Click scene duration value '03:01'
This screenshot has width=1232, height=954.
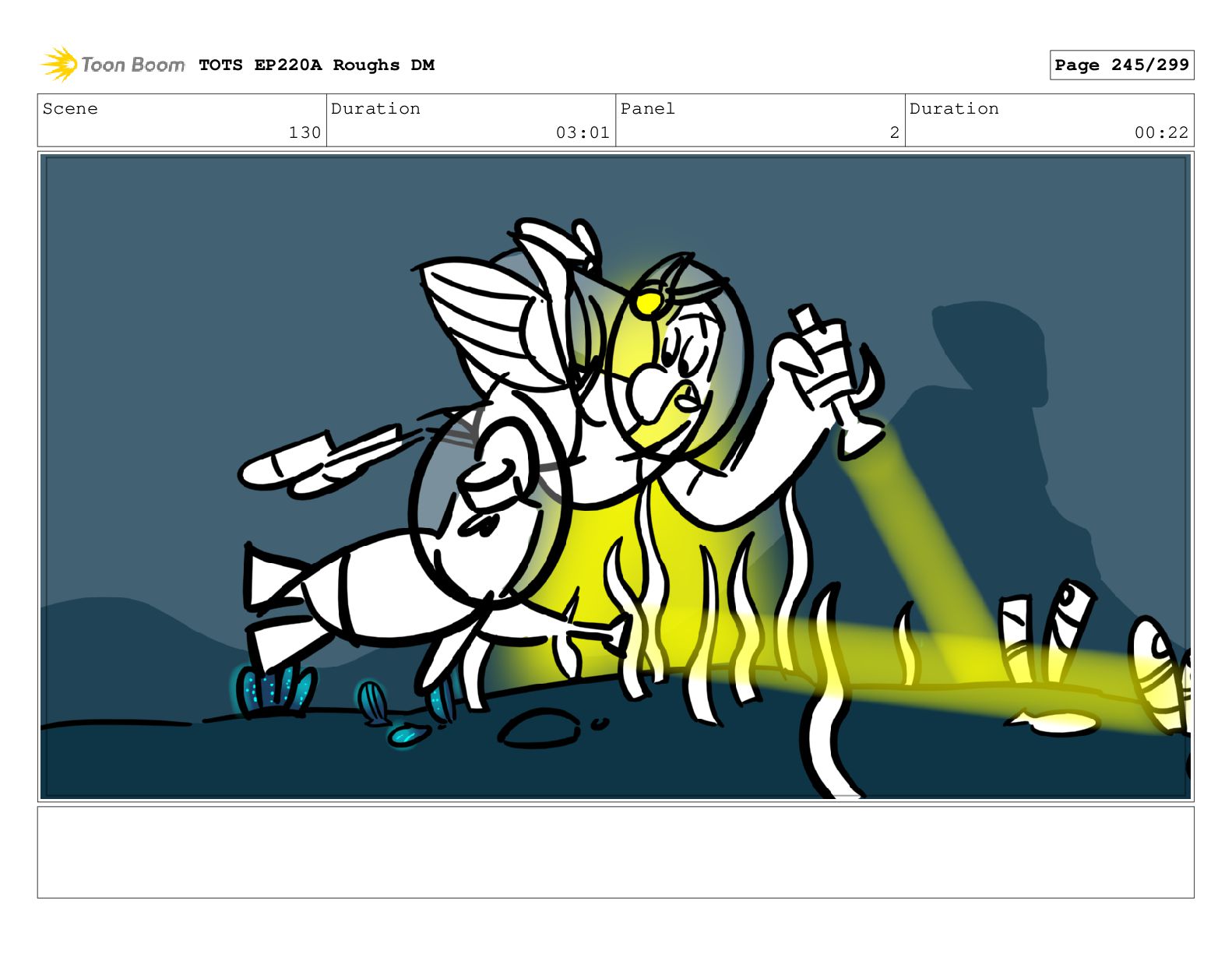[583, 133]
